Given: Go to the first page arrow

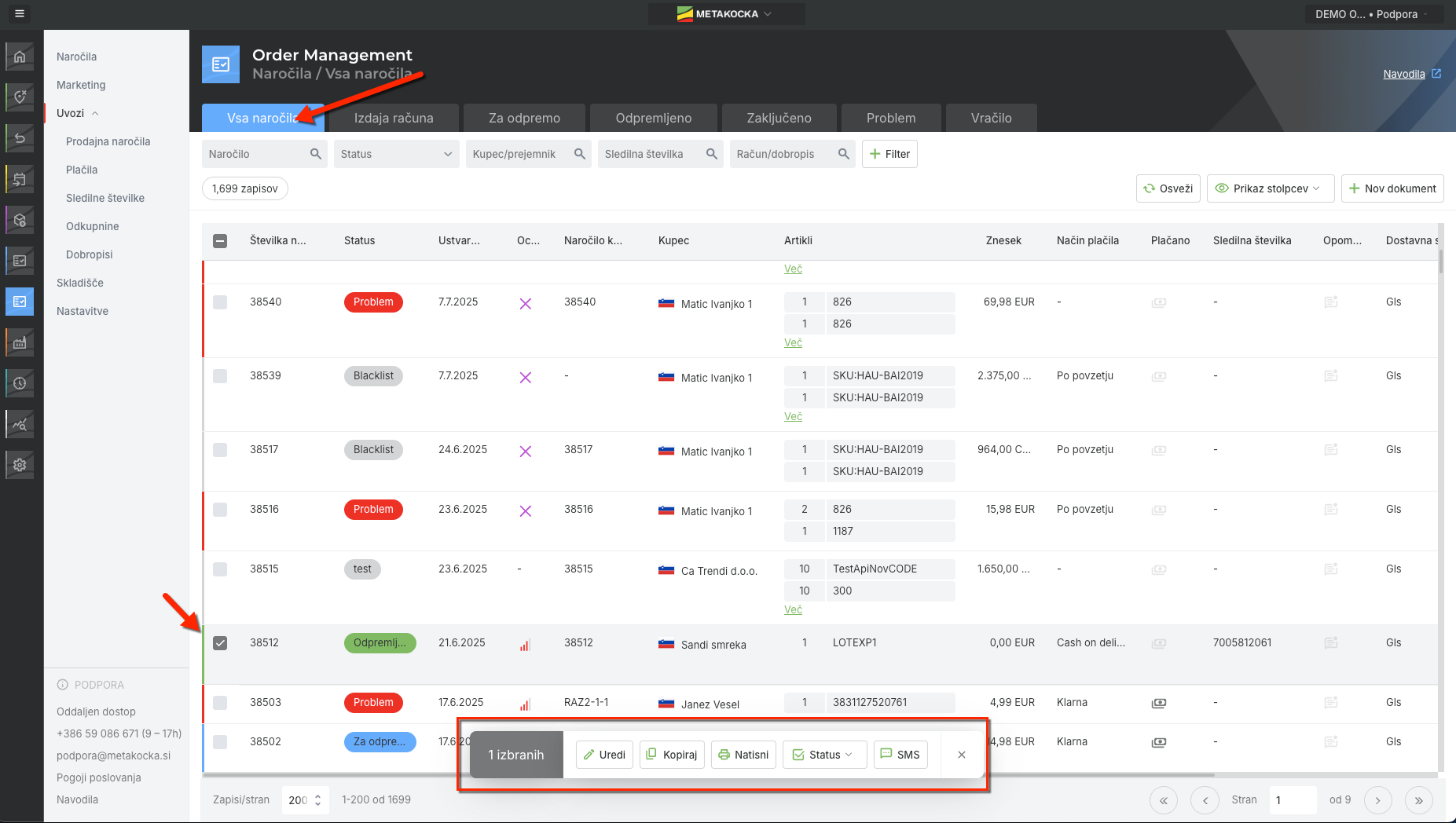Looking at the screenshot, I should click(x=1164, y=800).
